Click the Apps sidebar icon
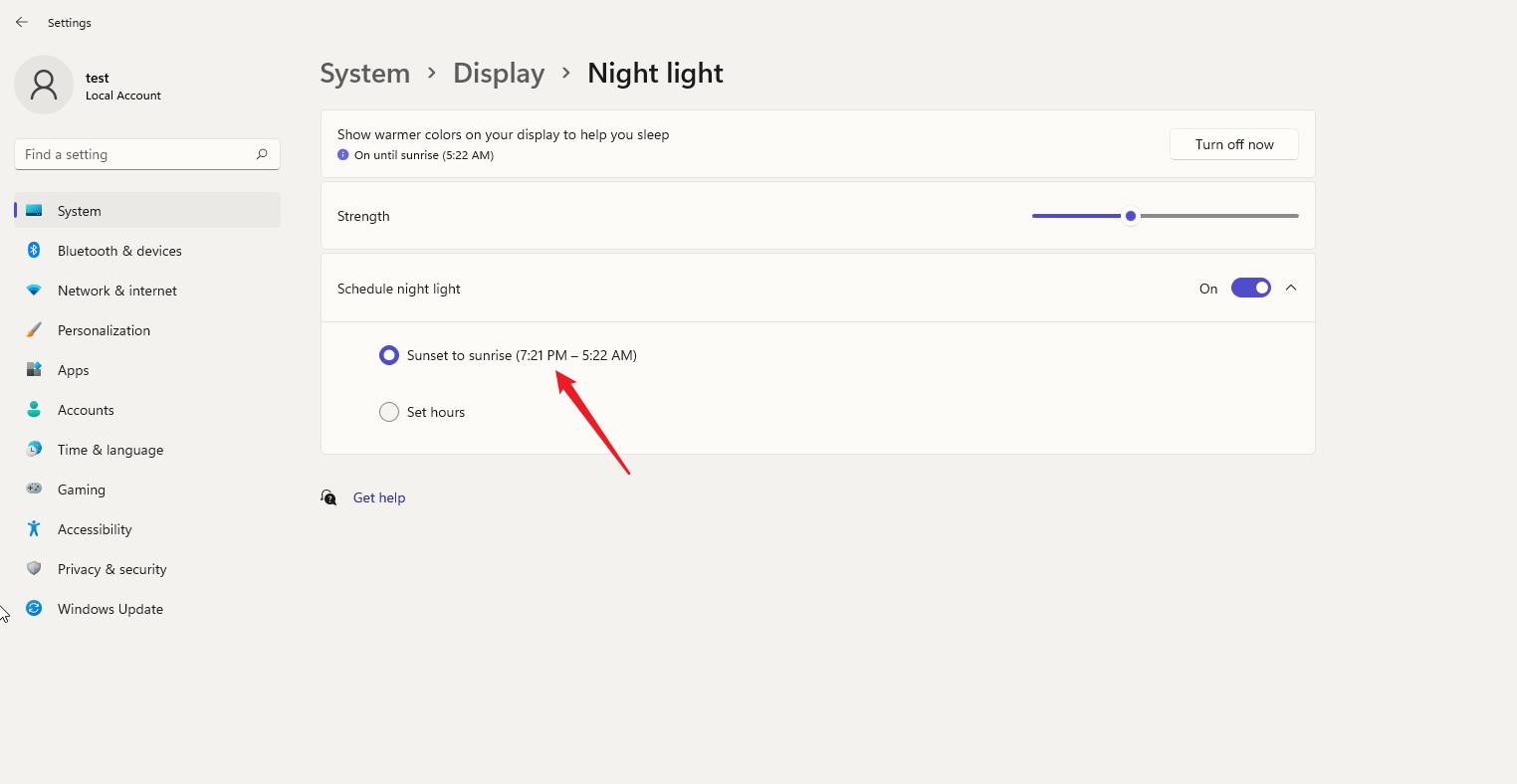Image resolution: width=1517 pixels, height=784 pixels. [x=34, y=369]
